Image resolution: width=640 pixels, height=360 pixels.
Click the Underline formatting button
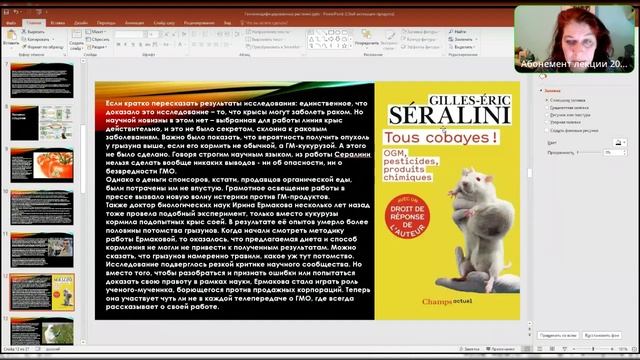coord(133,44)
